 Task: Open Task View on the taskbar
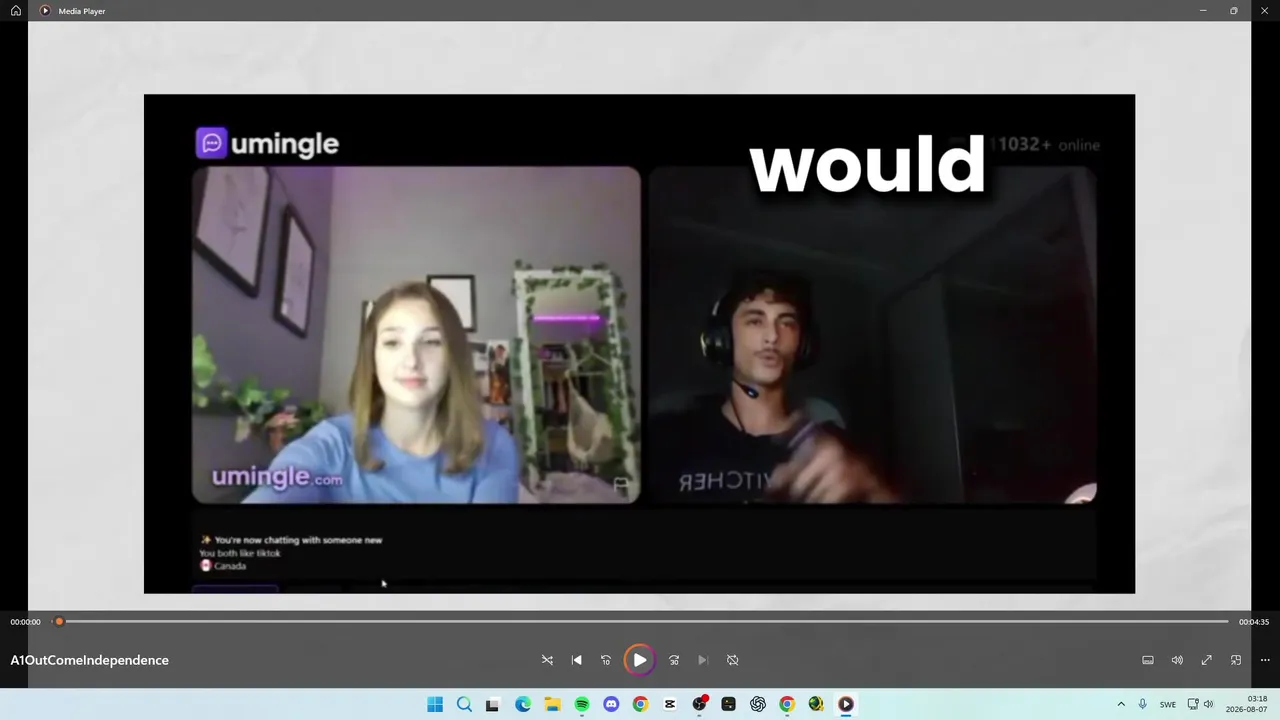(493, 704)
